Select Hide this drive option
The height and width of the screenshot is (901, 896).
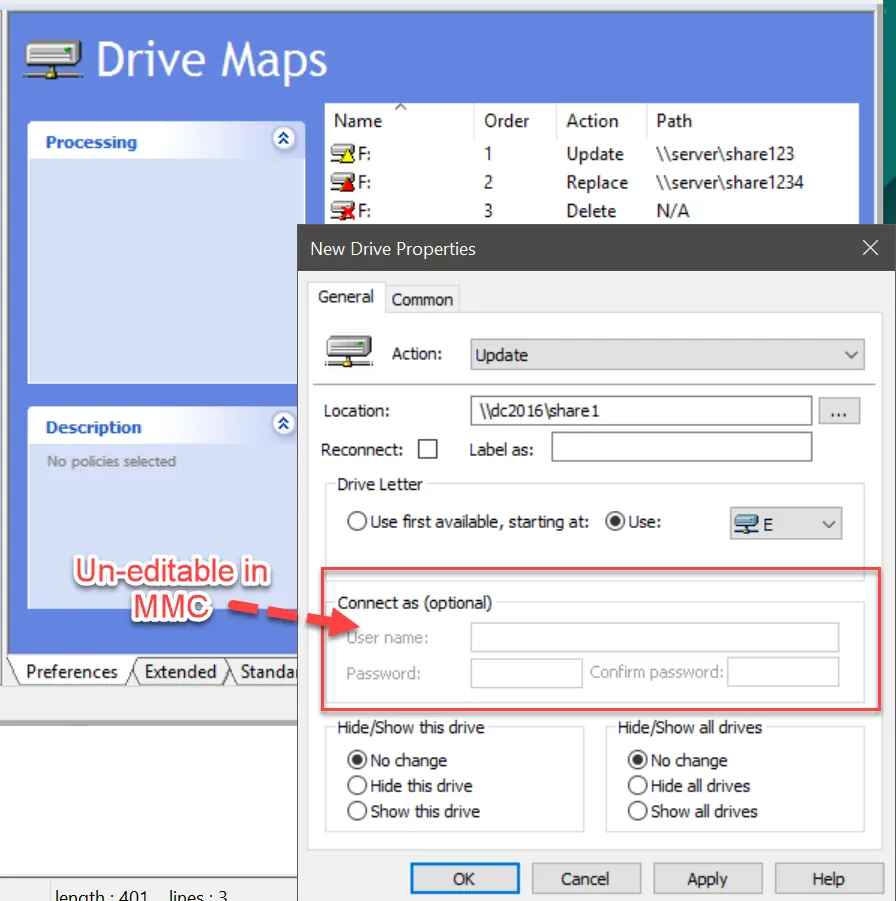pos(357,786)
